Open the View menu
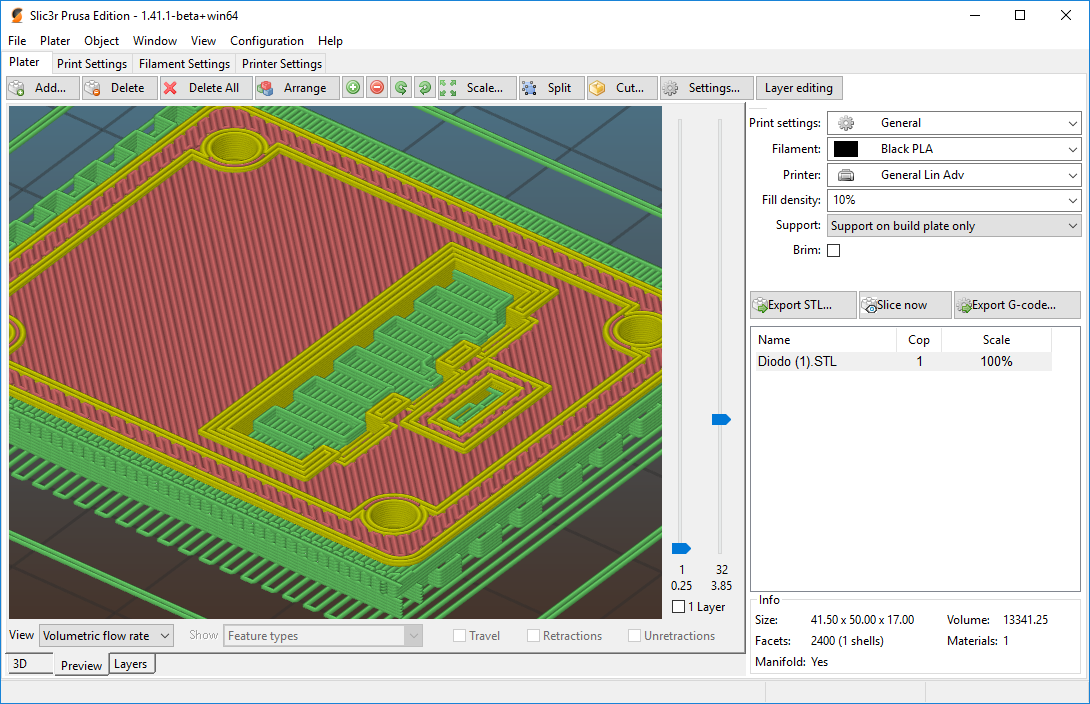Image resolution: width=1090 pixels, height=704 pixels. pyautogui.click(x=204, y=41)
